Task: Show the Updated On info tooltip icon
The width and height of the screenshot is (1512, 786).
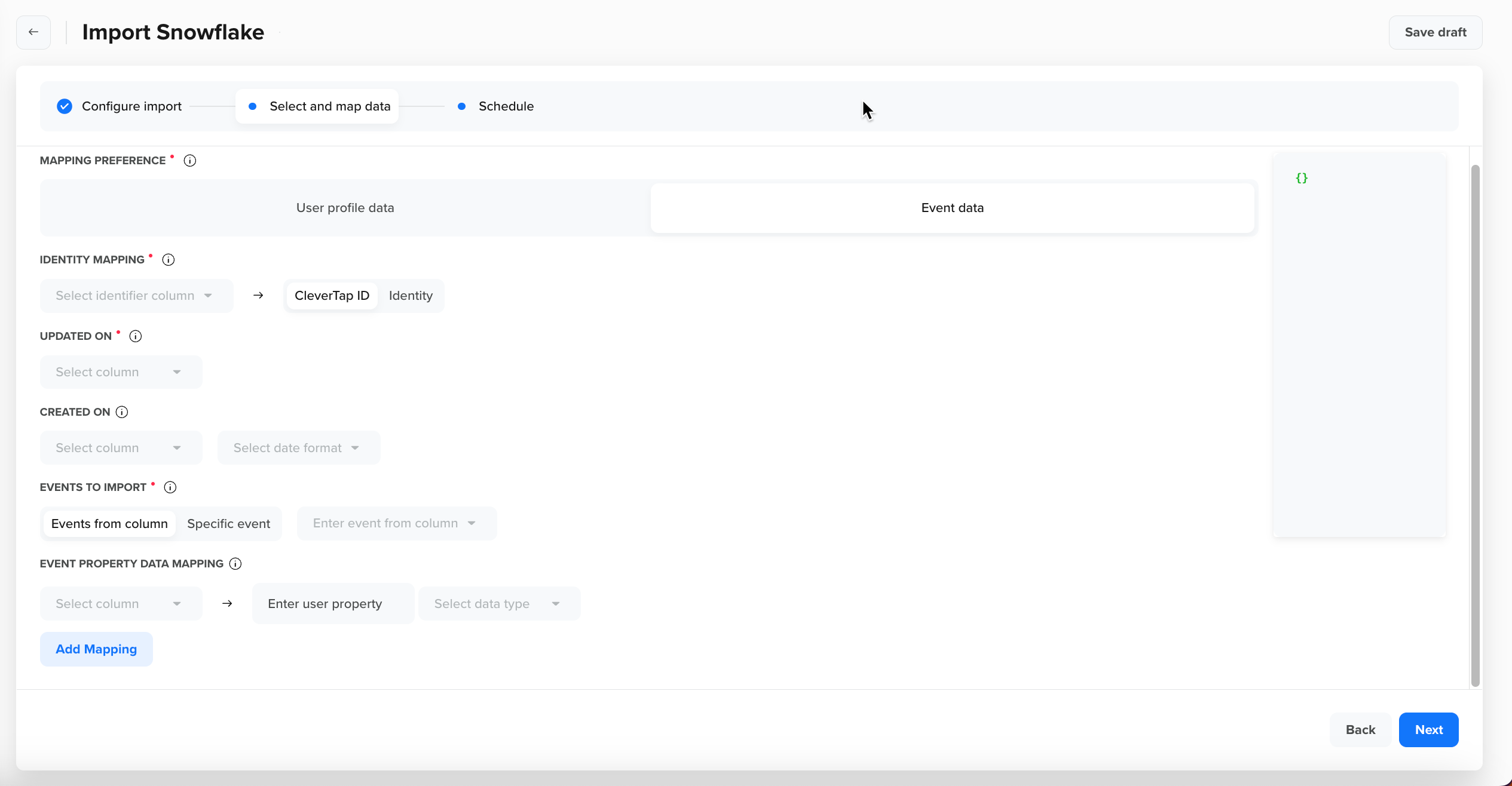Action: 136,336
